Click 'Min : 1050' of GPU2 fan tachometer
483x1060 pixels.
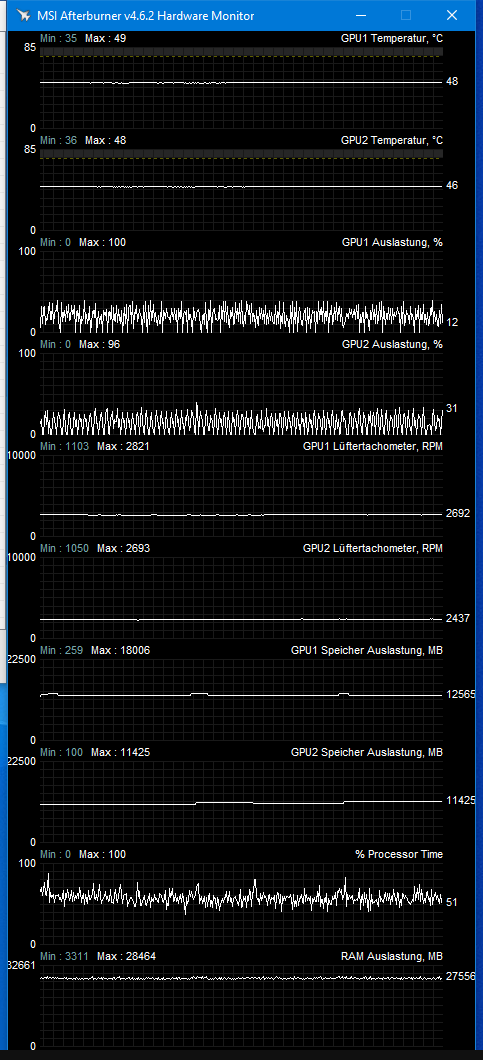[64, 548]
